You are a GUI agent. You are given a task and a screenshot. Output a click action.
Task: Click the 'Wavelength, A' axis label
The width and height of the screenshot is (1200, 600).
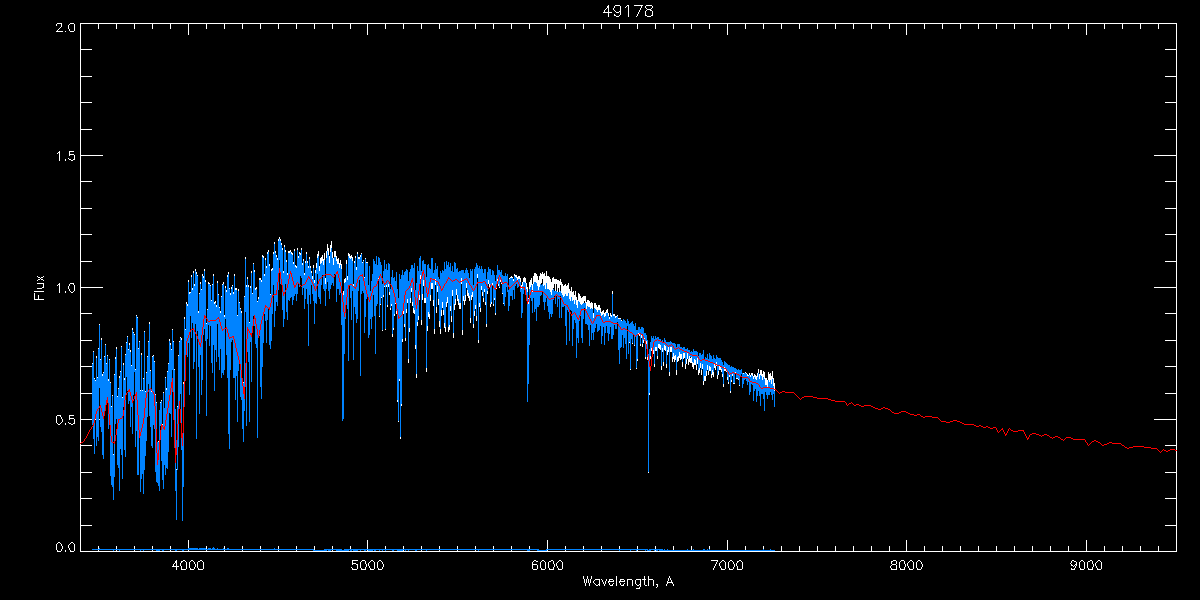click(x=628, y=582)
